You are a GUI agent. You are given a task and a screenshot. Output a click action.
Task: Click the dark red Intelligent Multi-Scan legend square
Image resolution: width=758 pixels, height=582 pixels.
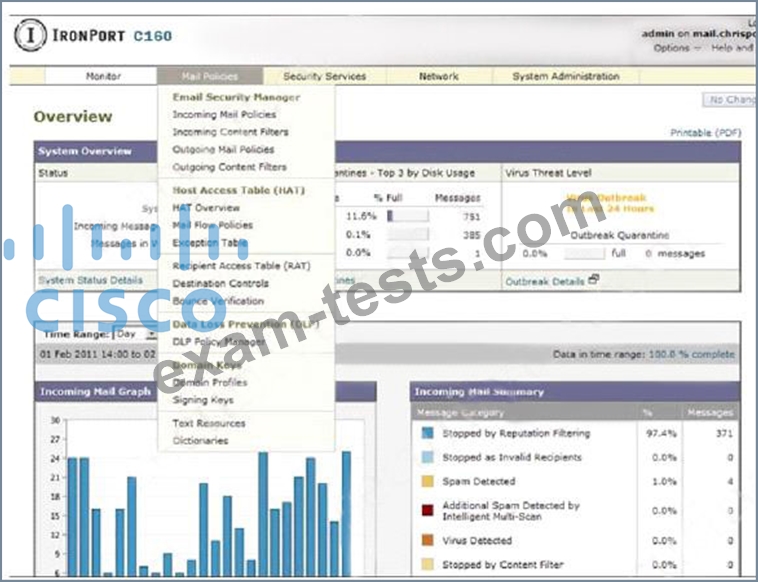point(427,510)
